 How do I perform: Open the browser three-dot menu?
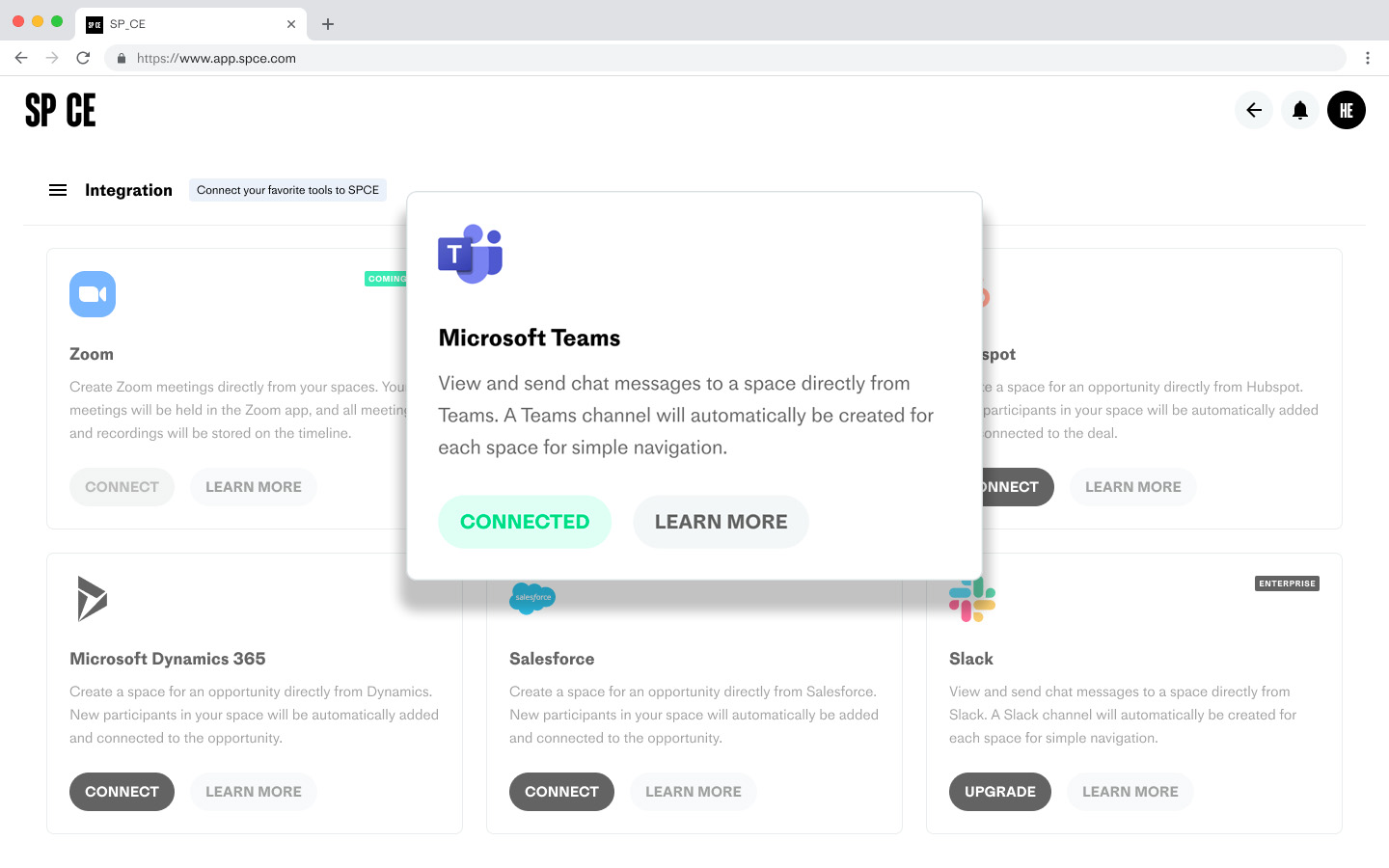pos(1368,58)
